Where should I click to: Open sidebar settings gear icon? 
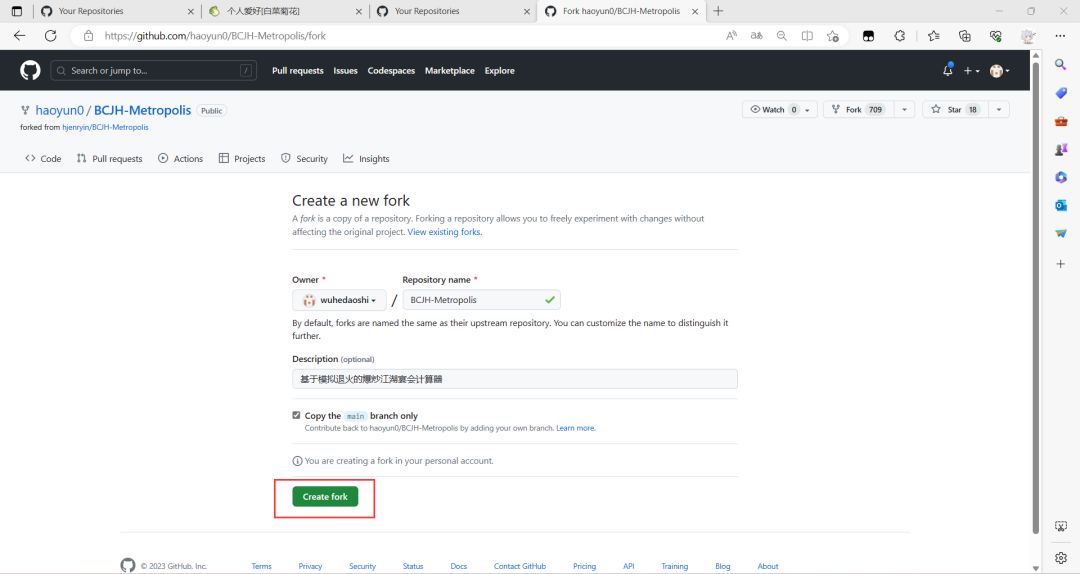1061,557
